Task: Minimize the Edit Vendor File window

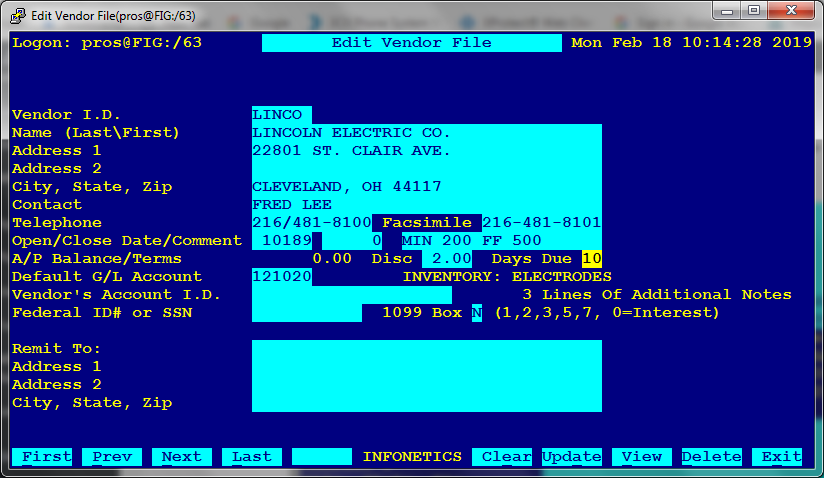Action: [x=727, y=11]
